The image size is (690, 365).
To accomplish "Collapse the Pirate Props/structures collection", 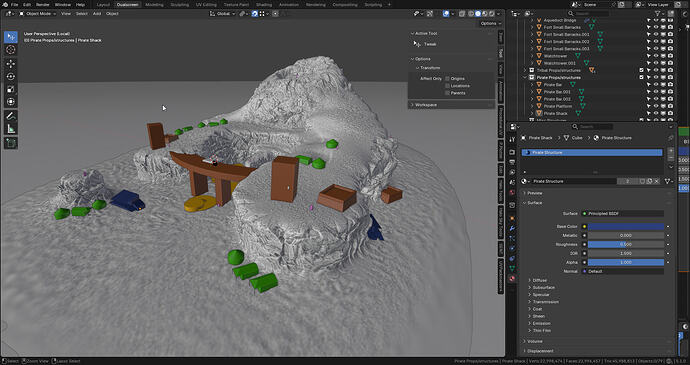I will (x=525, y=77).
